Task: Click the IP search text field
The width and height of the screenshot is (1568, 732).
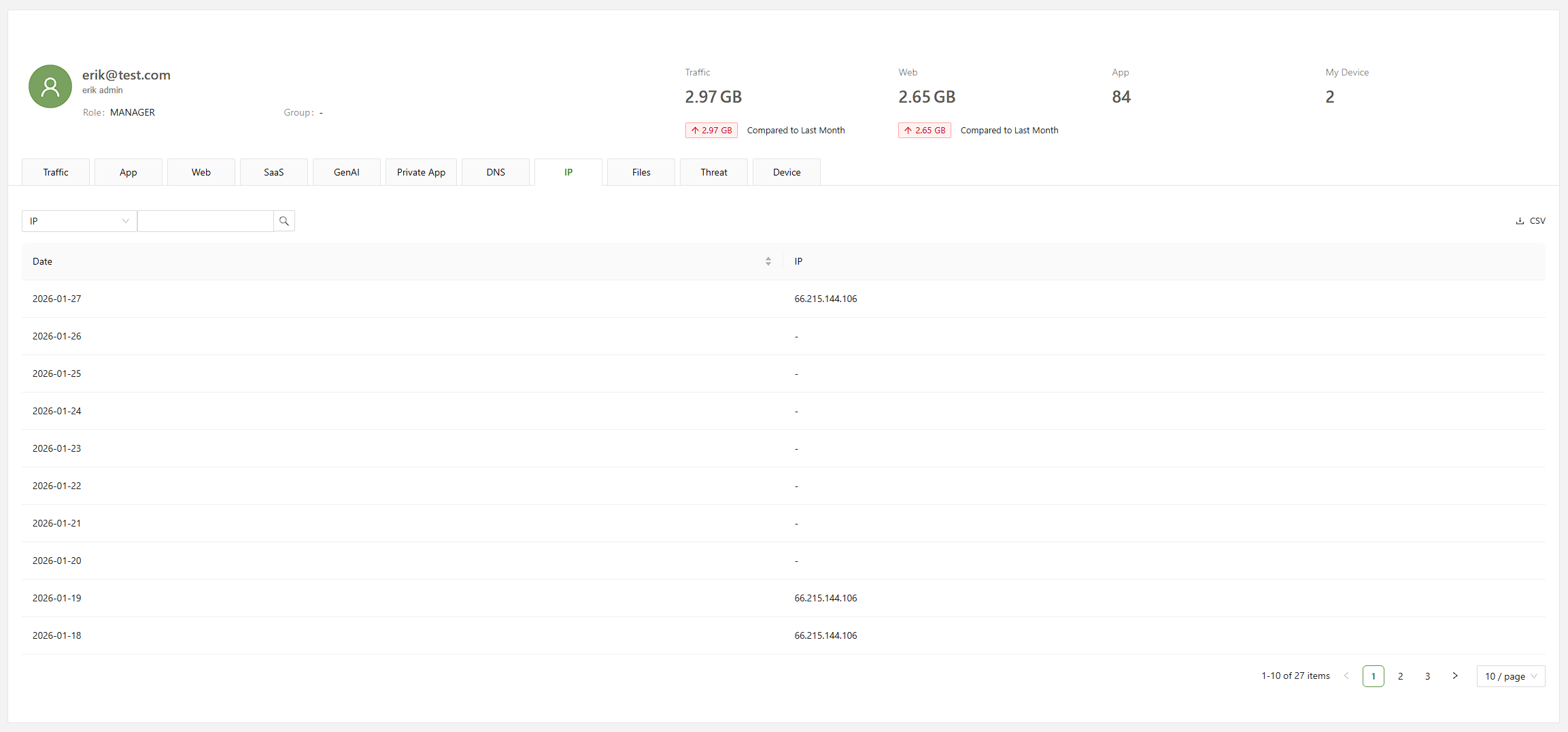Action: click(205, 221)
